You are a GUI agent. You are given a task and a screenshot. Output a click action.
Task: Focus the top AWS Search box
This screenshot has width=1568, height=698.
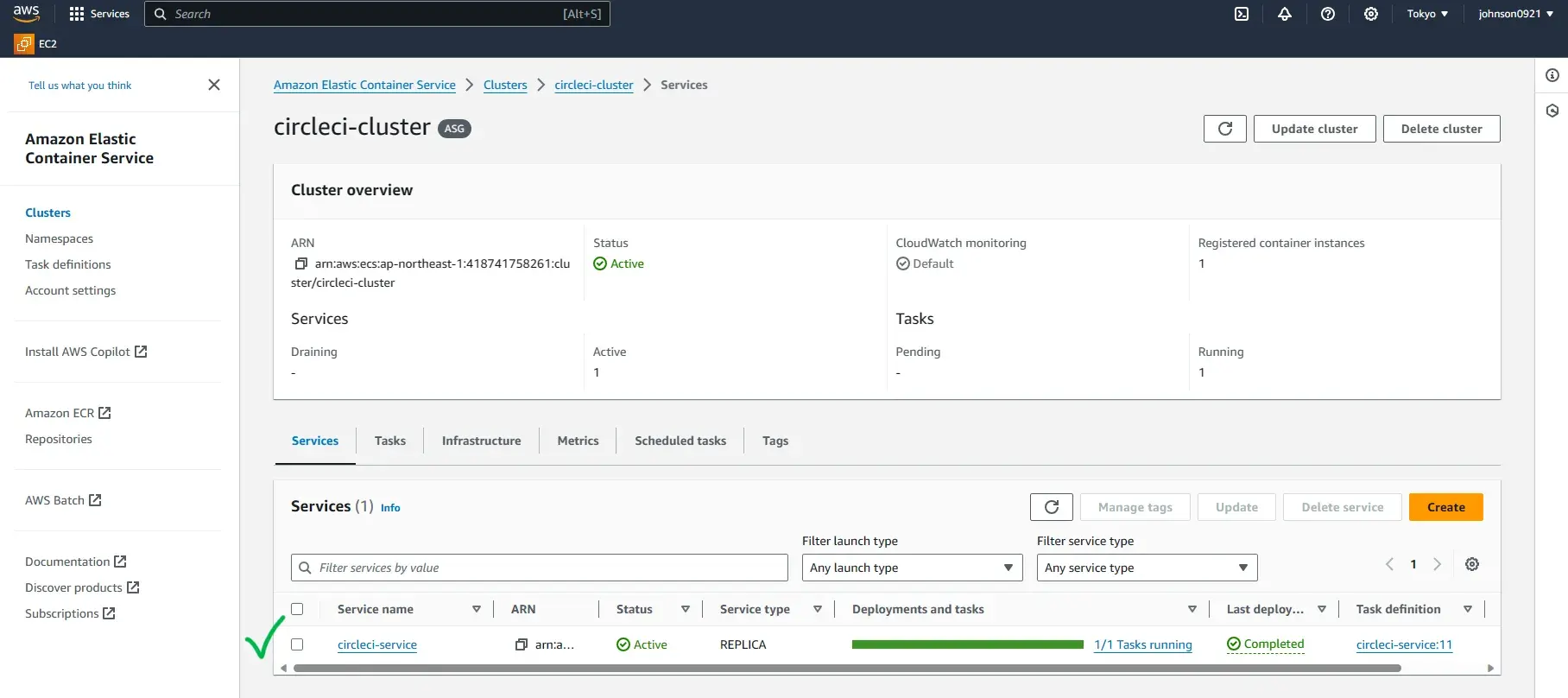pos(377,14)
